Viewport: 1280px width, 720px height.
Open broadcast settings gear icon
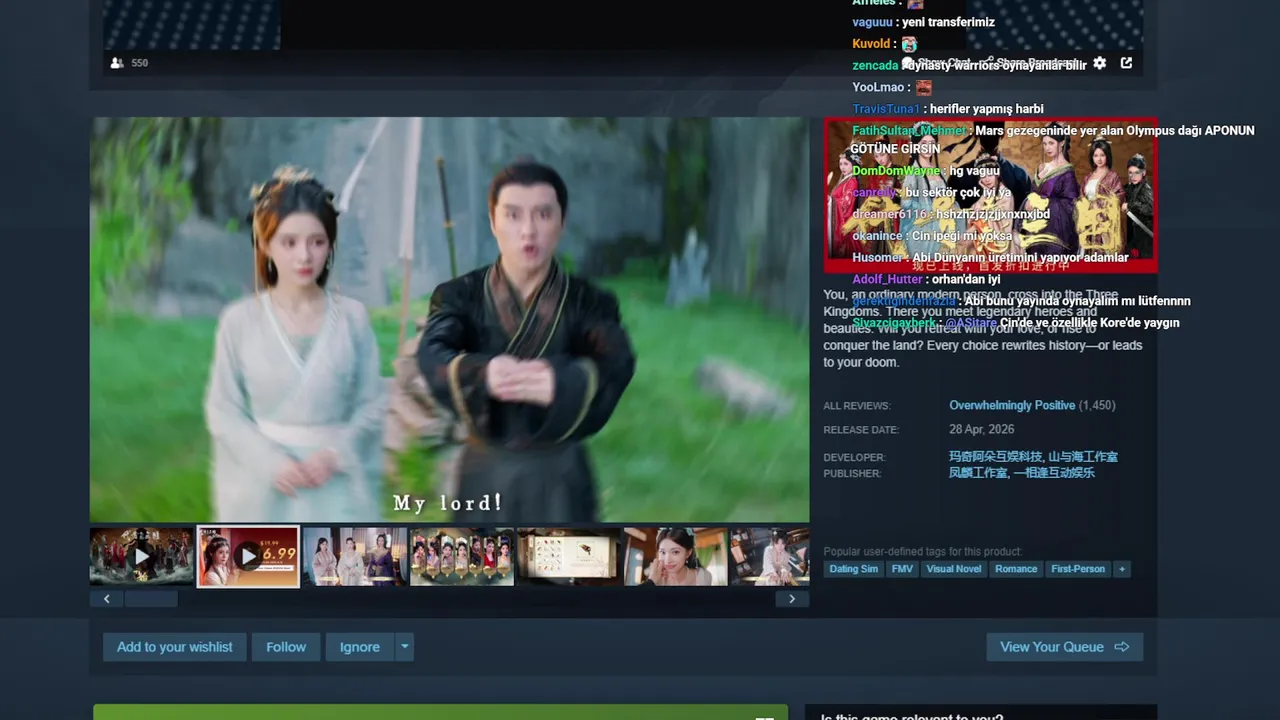(1100, 63)
